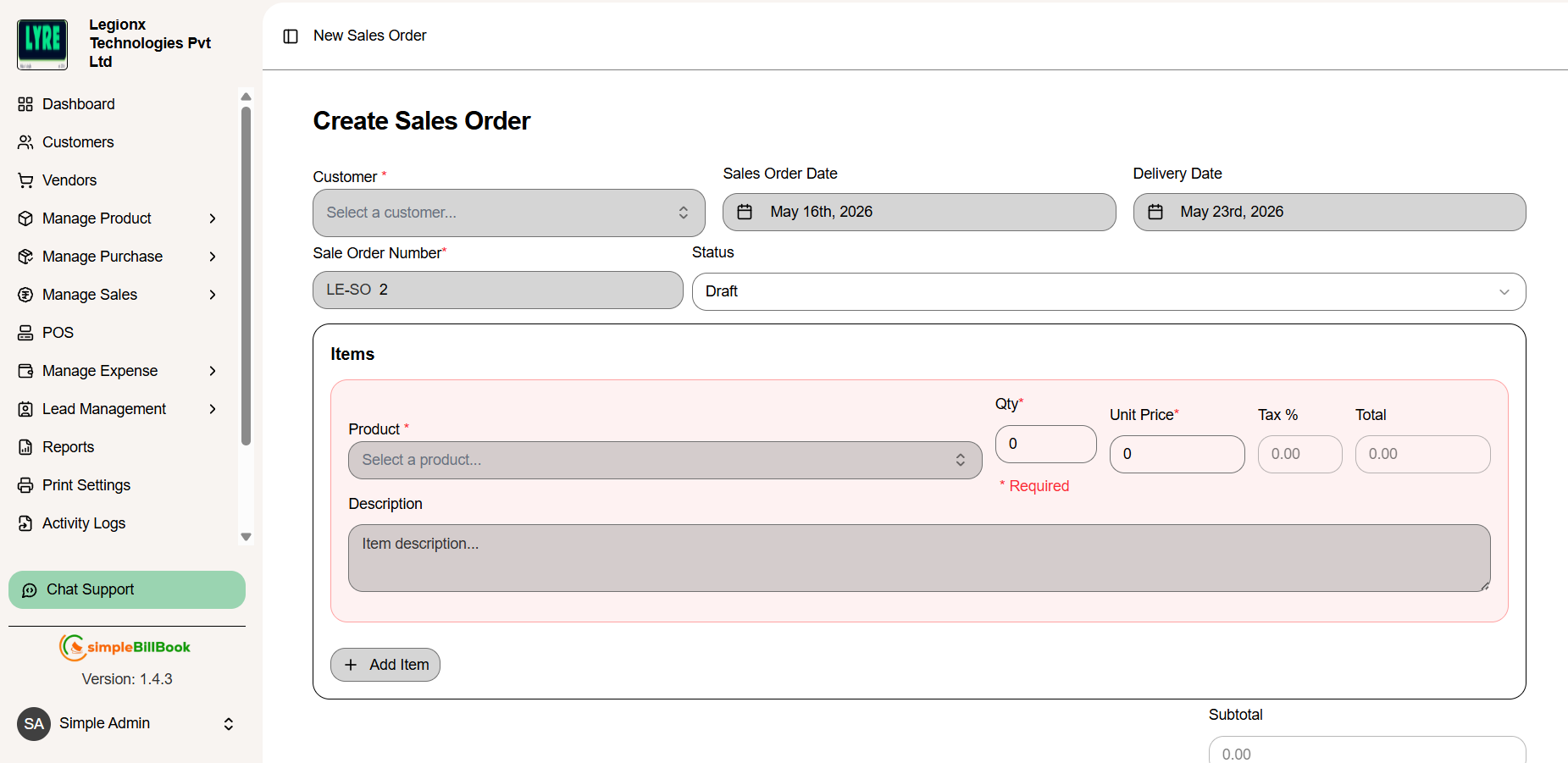The width and height of the screenshot is (1568, 763).
Task: Expand the Manage Expense submenu chevron
Action: [x=213, y=371]
